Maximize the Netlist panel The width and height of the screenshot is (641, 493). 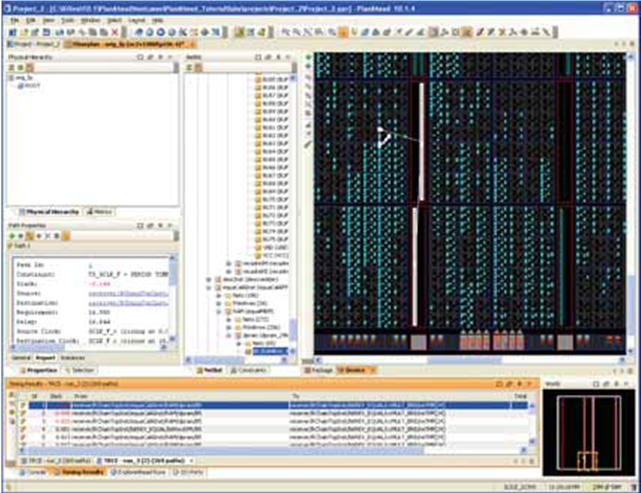258,57
